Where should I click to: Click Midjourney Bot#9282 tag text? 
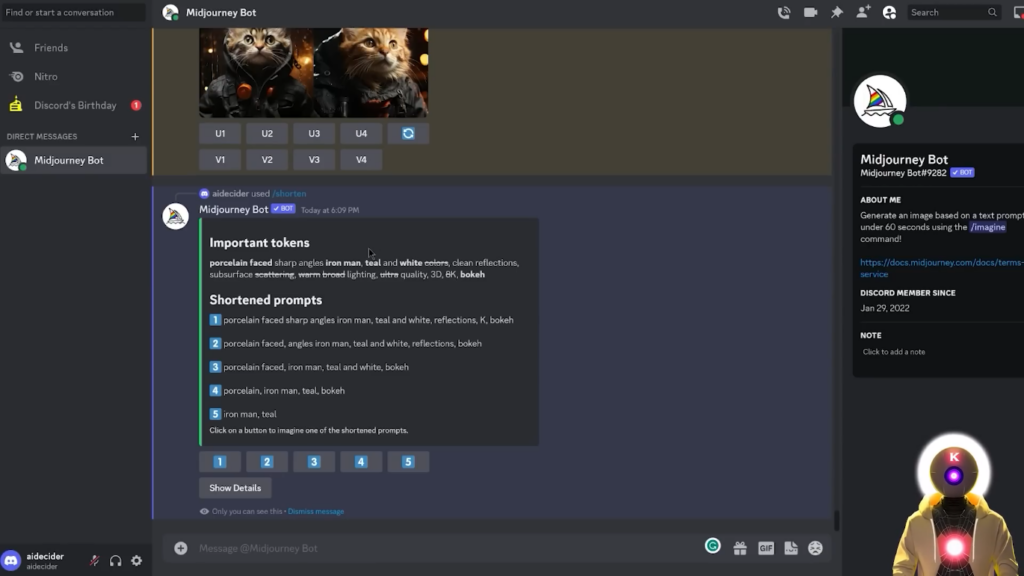coord(903,173)
